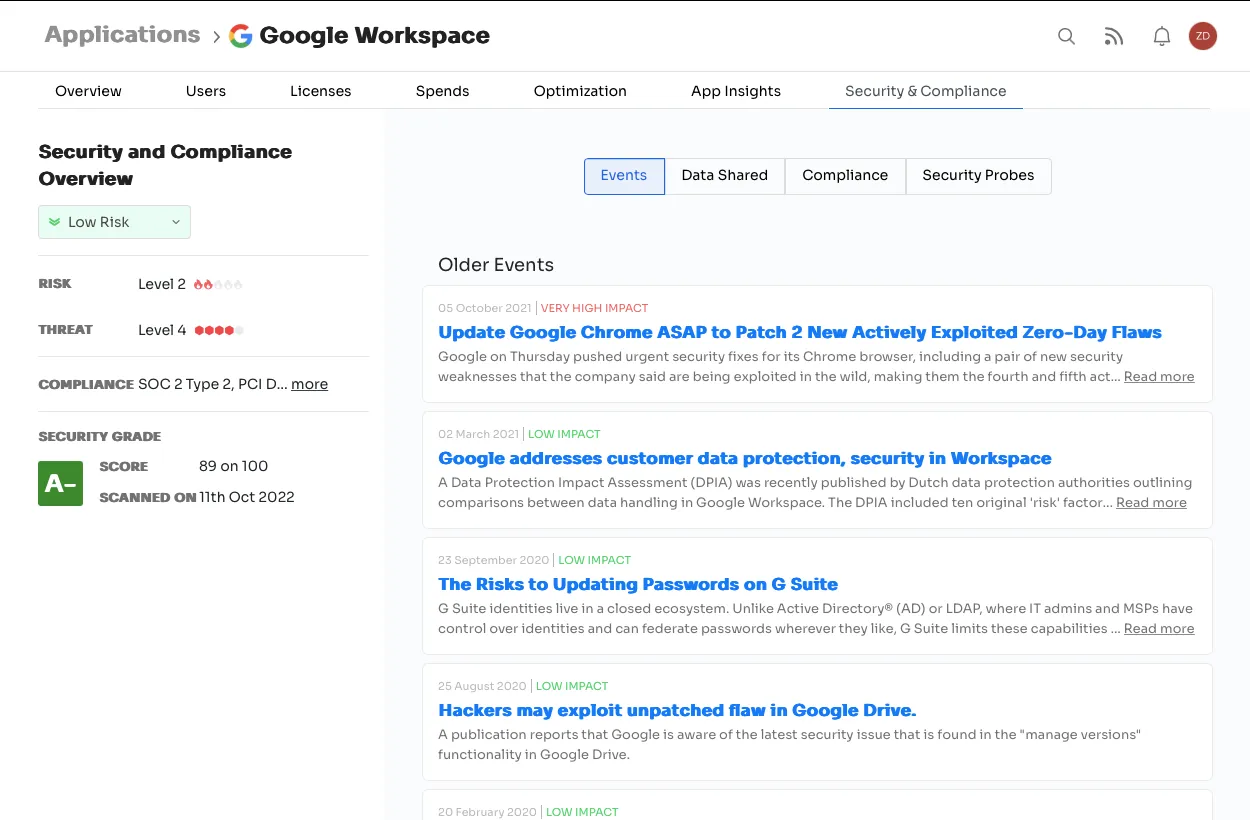1250x820 pixels.
Task: Open the ZD user avatar menu
Action: point(1203,36)
